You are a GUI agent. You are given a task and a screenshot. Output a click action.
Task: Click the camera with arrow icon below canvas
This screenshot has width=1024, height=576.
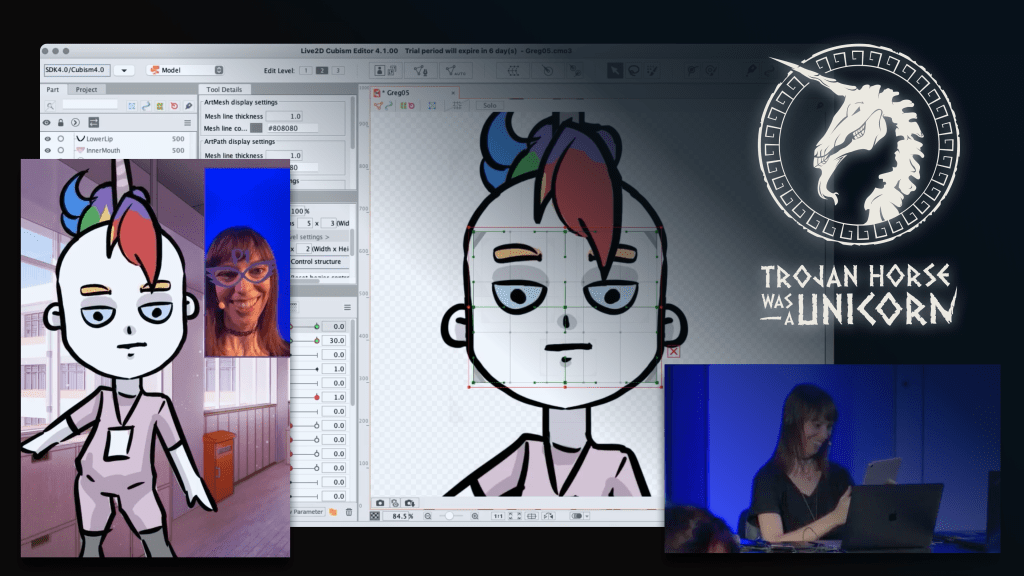[x=409, y=503]
